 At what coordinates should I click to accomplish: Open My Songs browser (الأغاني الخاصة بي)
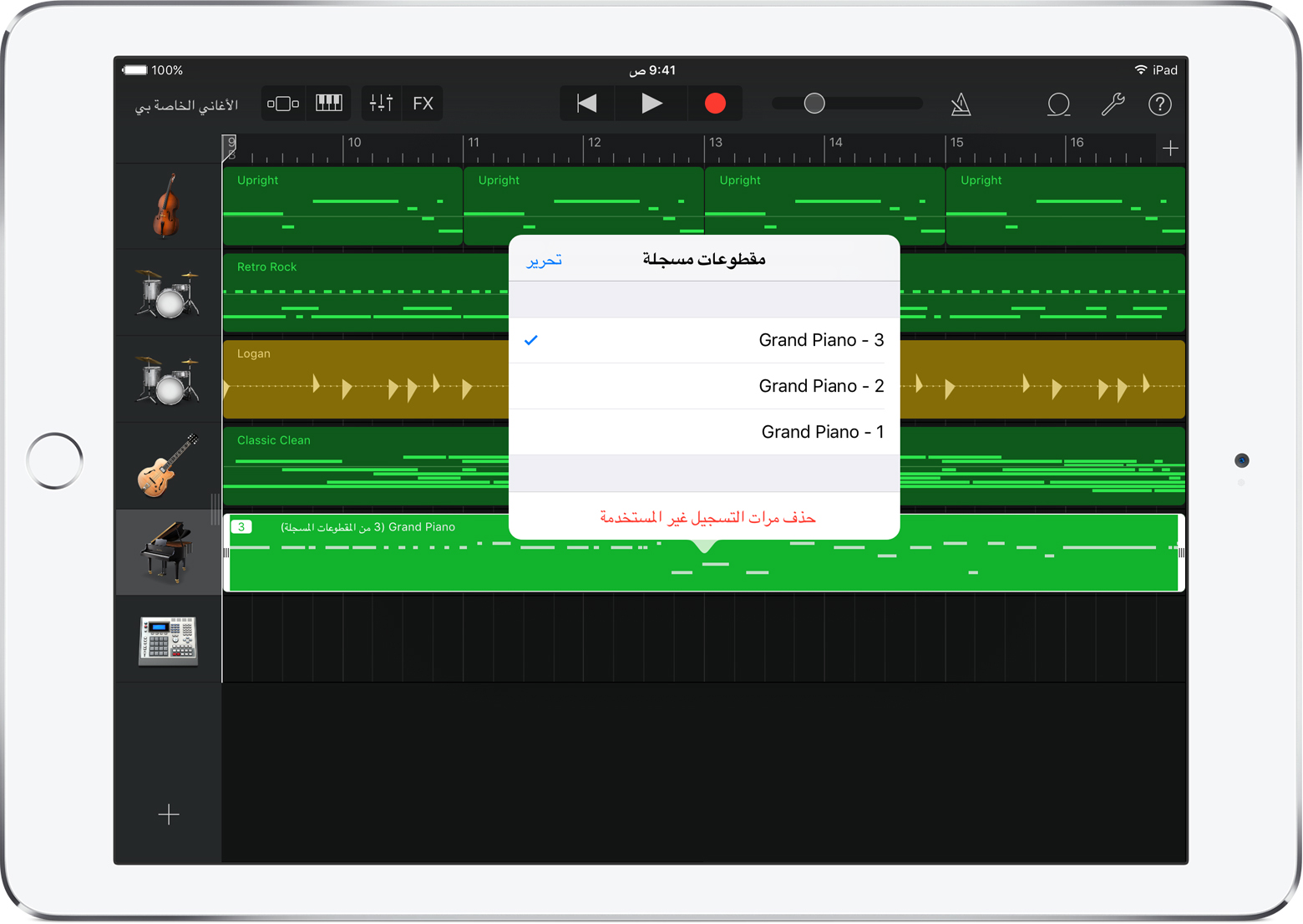tap(186, 105)
